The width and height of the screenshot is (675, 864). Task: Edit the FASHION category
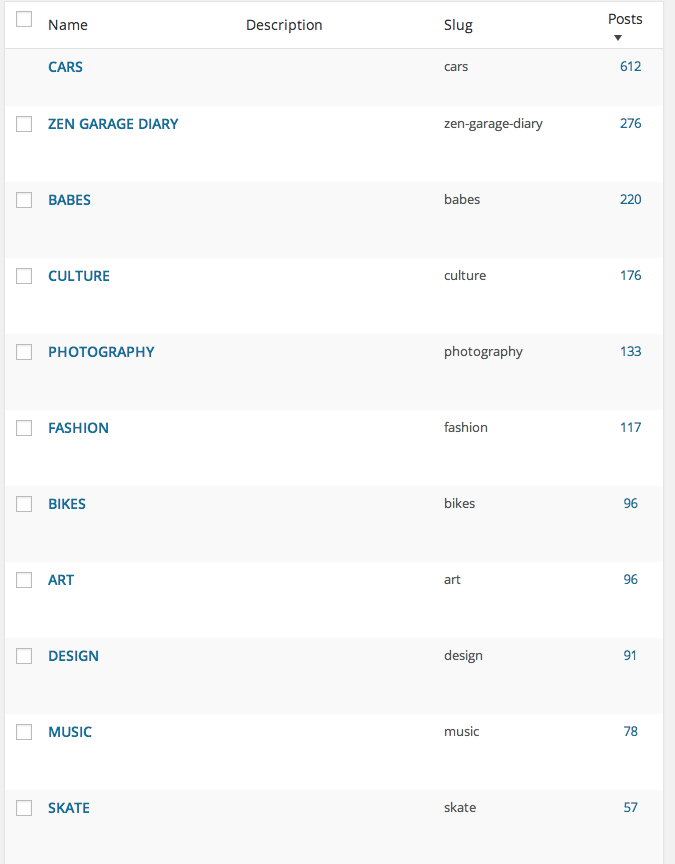(x=78, y=428)
